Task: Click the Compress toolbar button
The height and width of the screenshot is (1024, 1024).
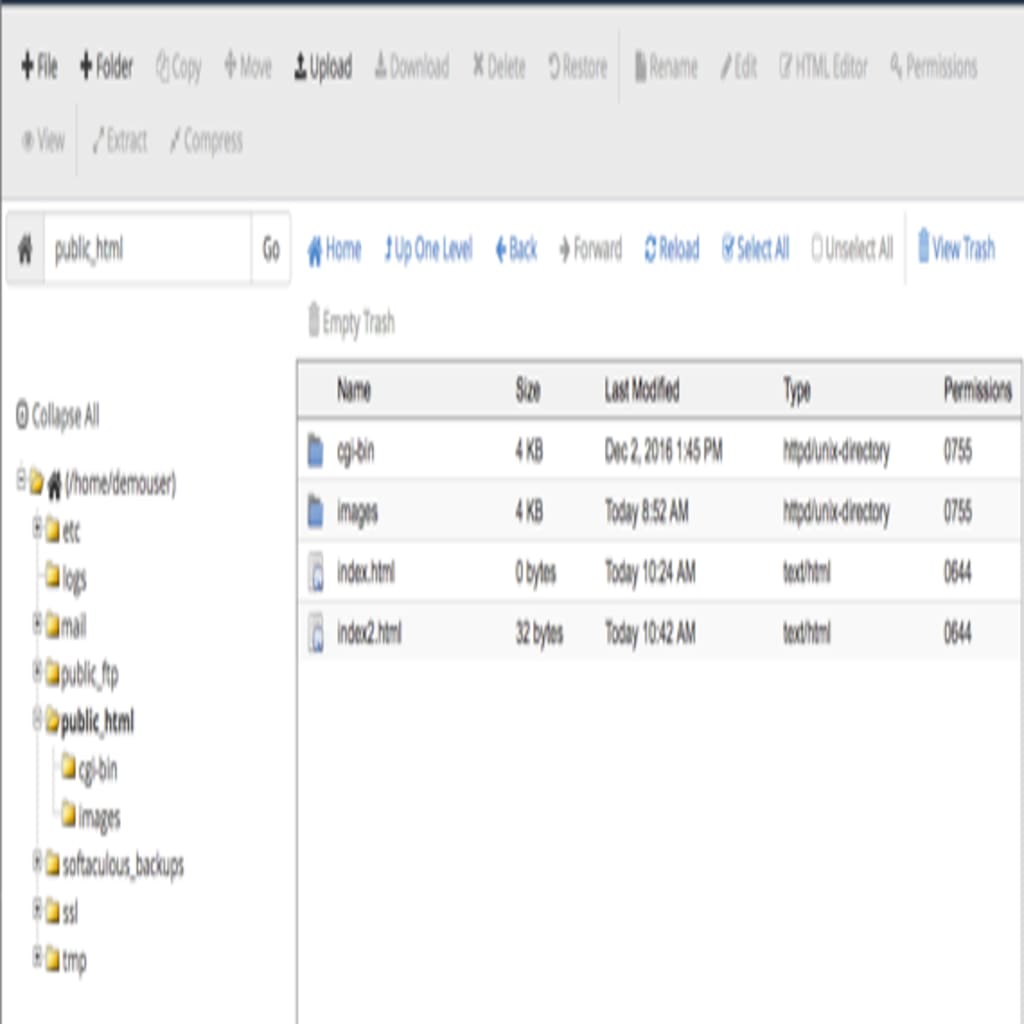Action: pyautogui.click(x=206, y=141)
